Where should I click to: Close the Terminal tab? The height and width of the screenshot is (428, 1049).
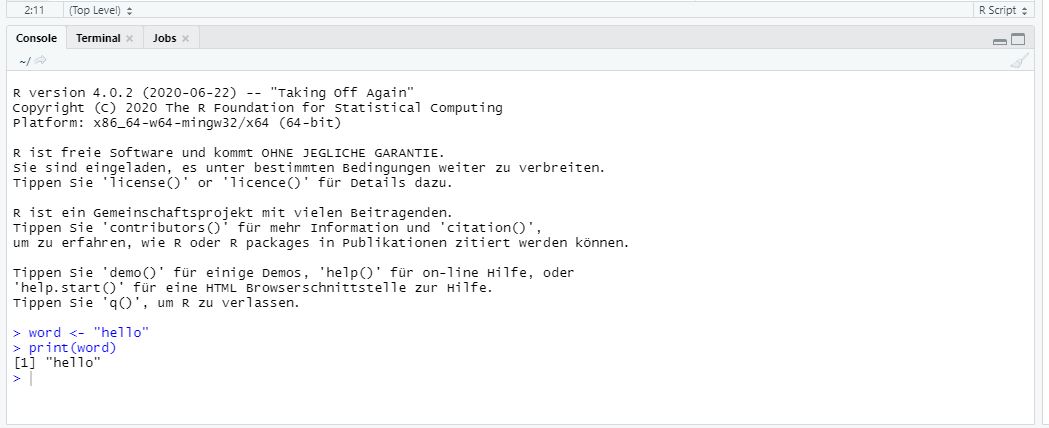(130, 39)
